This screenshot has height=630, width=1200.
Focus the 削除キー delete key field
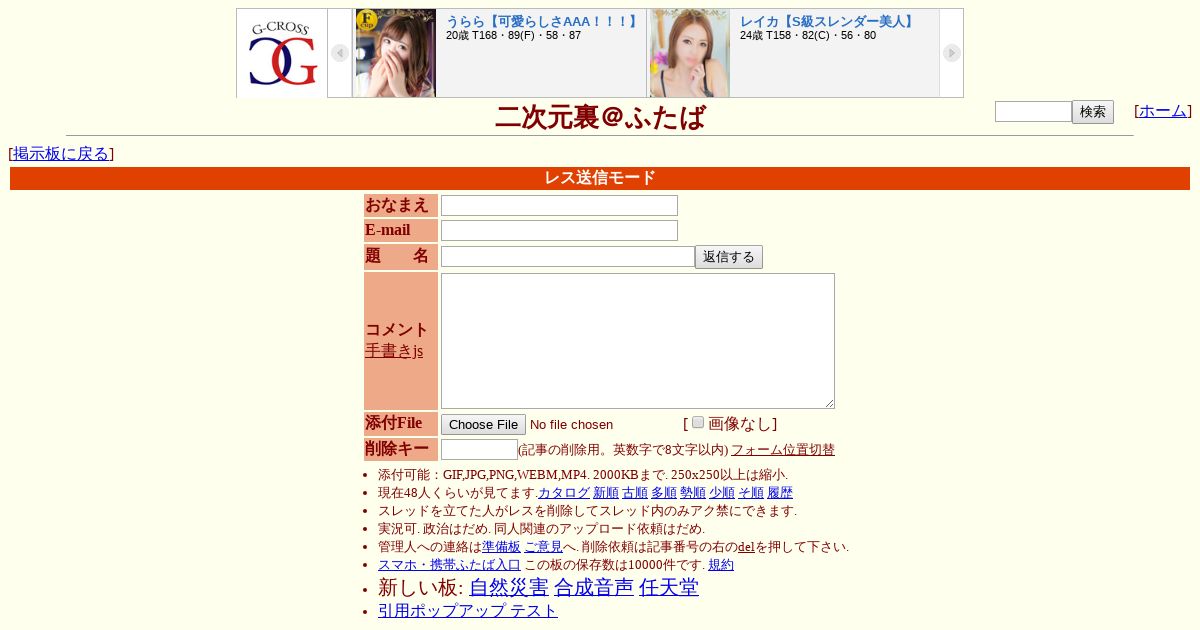click(x=479, y=450)
